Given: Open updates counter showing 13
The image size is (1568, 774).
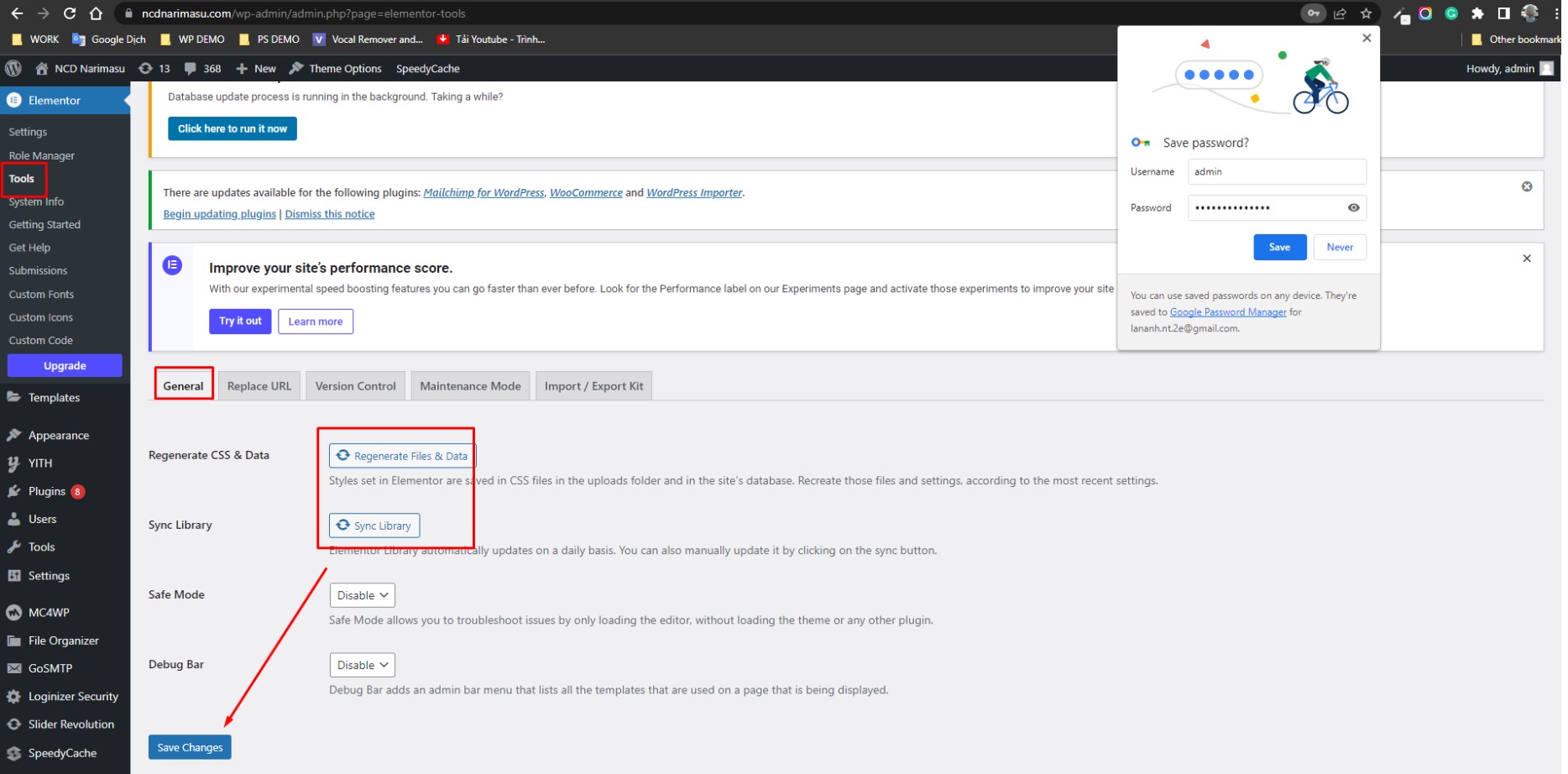Looking at the screenshot, I should [154, 69].
